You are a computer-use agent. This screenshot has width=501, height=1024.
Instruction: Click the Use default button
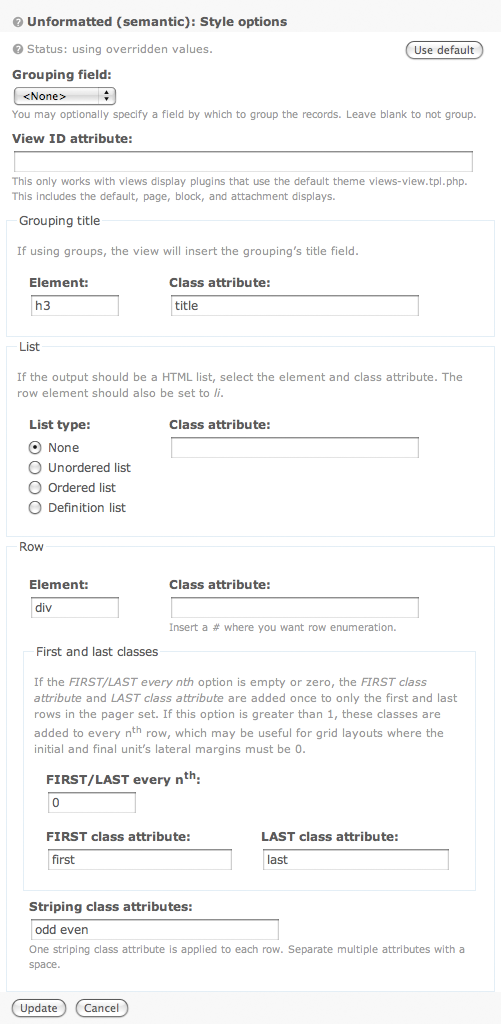coord(444,50)
